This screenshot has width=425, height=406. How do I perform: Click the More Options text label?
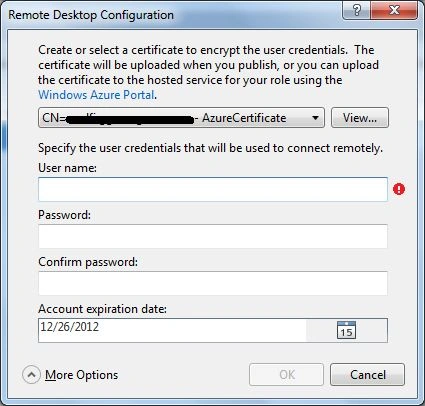pyautogui.click(x=82, y=375)
